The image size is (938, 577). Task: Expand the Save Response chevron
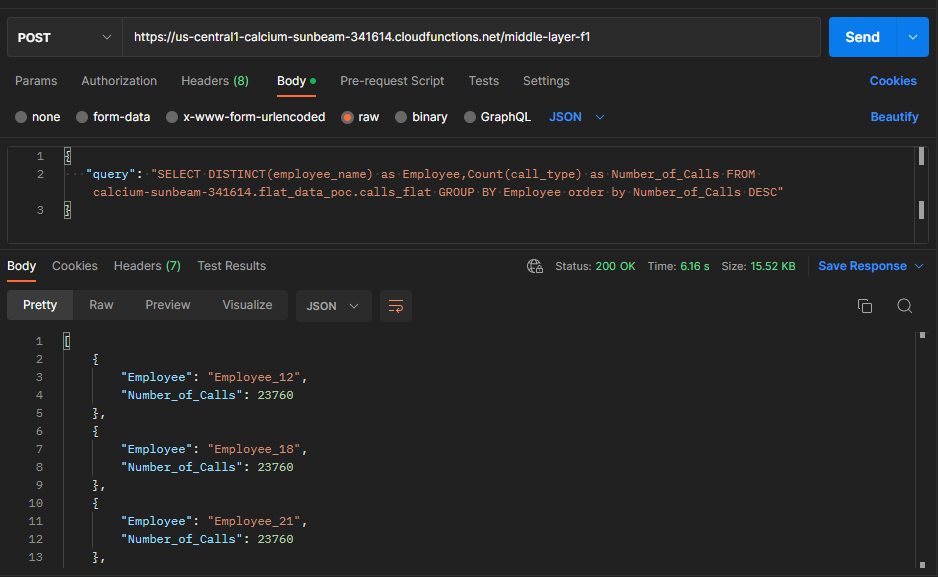[919, 266]
